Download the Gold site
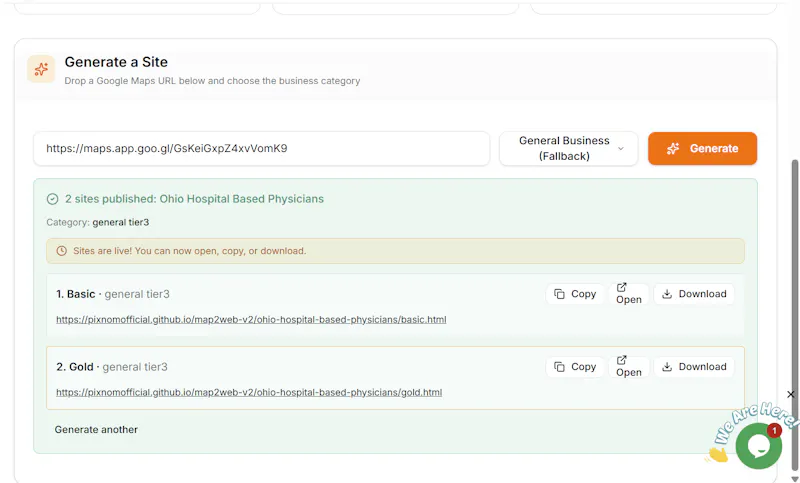Image resolution: width=800 pixels, height=483 pixels. click(x=694, y=367)
